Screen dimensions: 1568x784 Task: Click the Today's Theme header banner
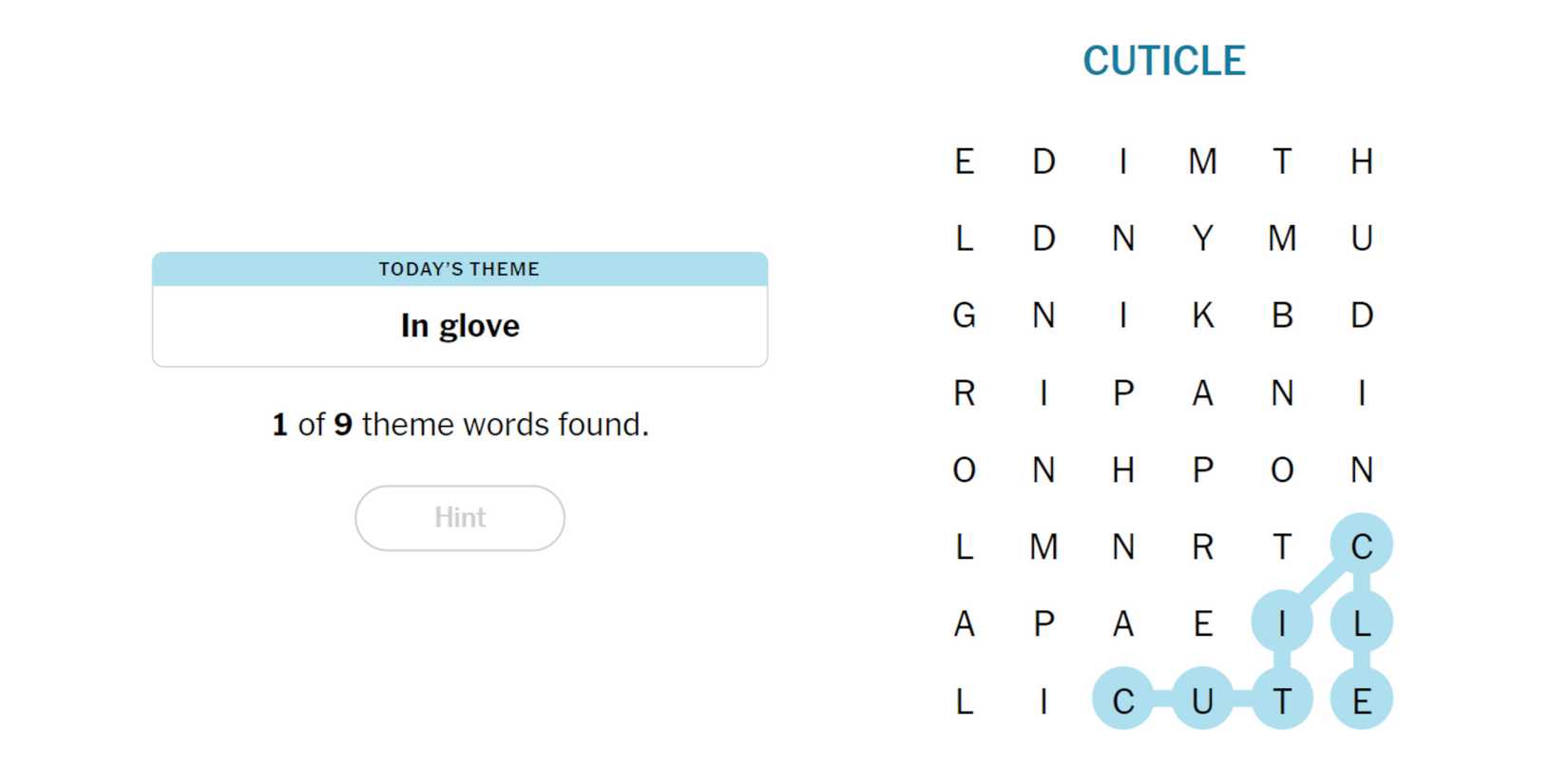click(x=460, y=269)
